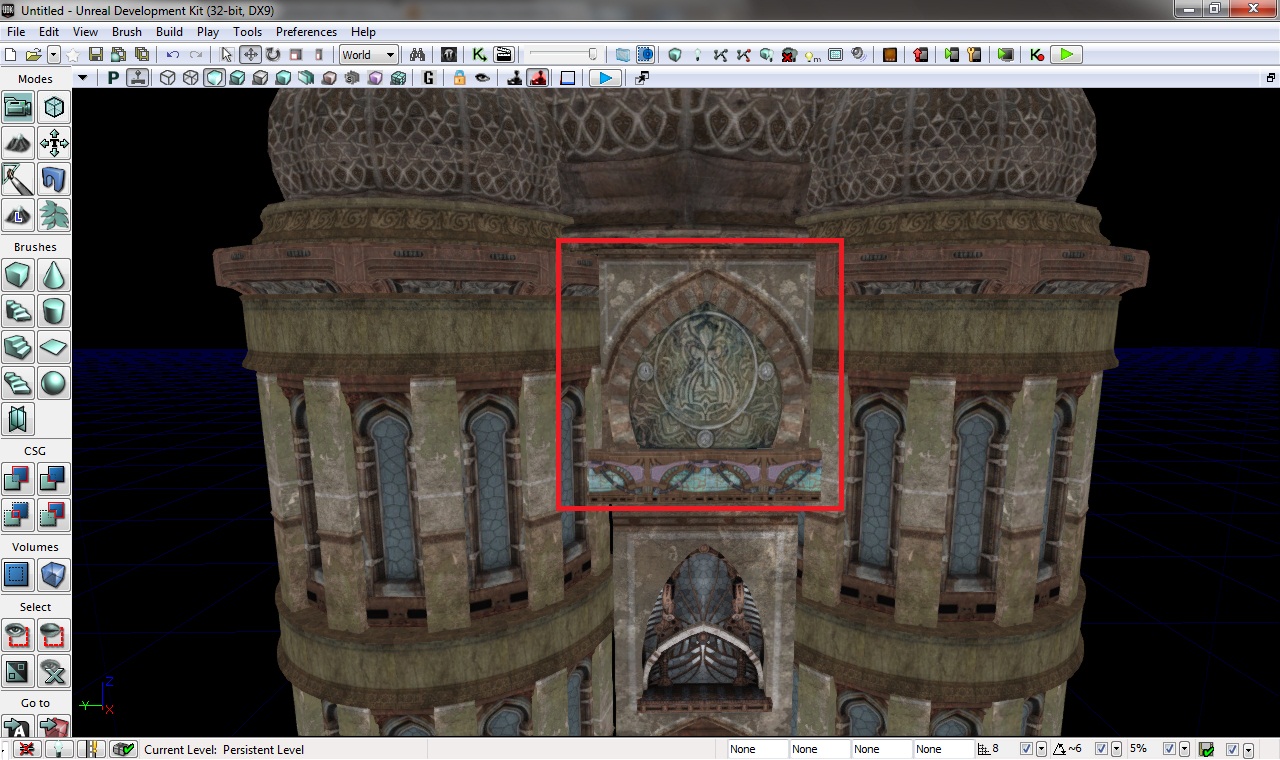
Task: Toggle the eye icon in the viewport toolbar
Action: coord(483,78)
